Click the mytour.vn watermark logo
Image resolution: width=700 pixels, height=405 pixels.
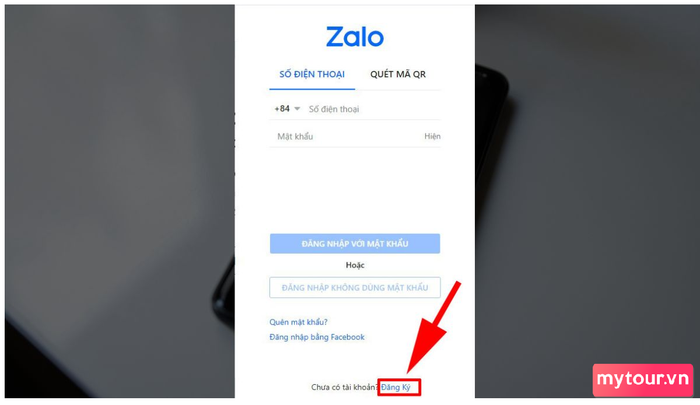(x=643, y=380)
